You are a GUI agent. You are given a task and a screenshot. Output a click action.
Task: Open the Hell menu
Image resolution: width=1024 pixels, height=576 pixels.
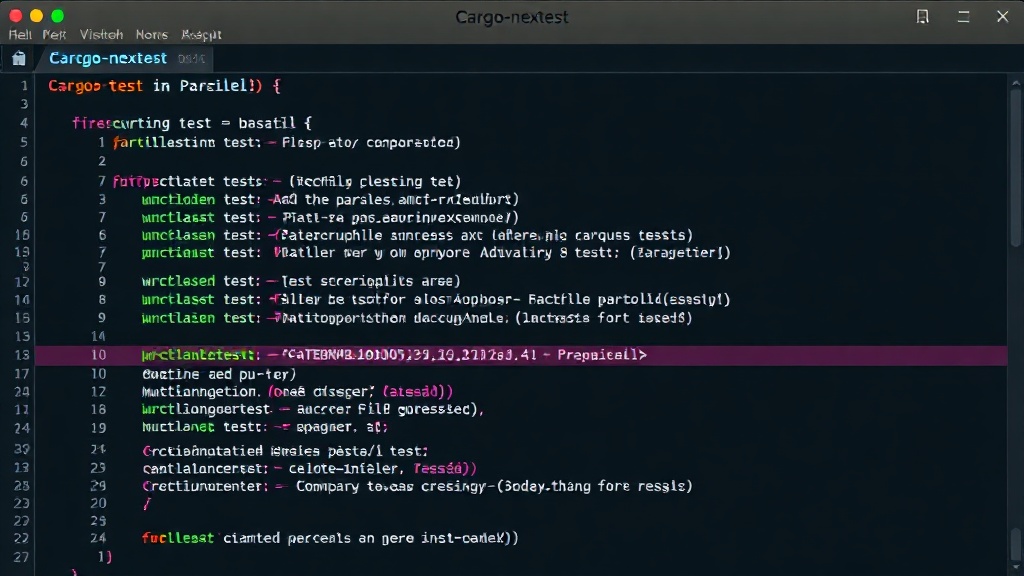click(20, 35)
